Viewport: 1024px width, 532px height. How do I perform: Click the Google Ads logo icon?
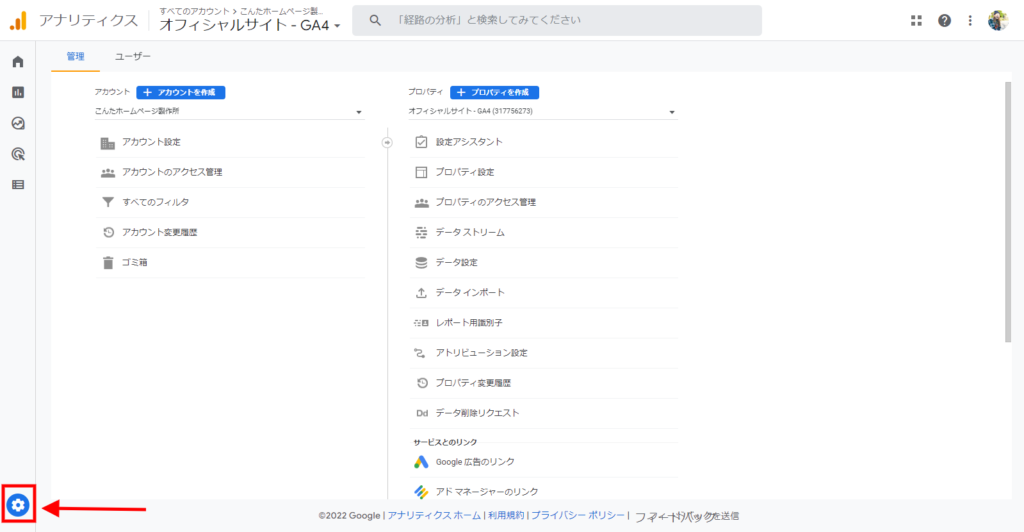click(421, 462)
